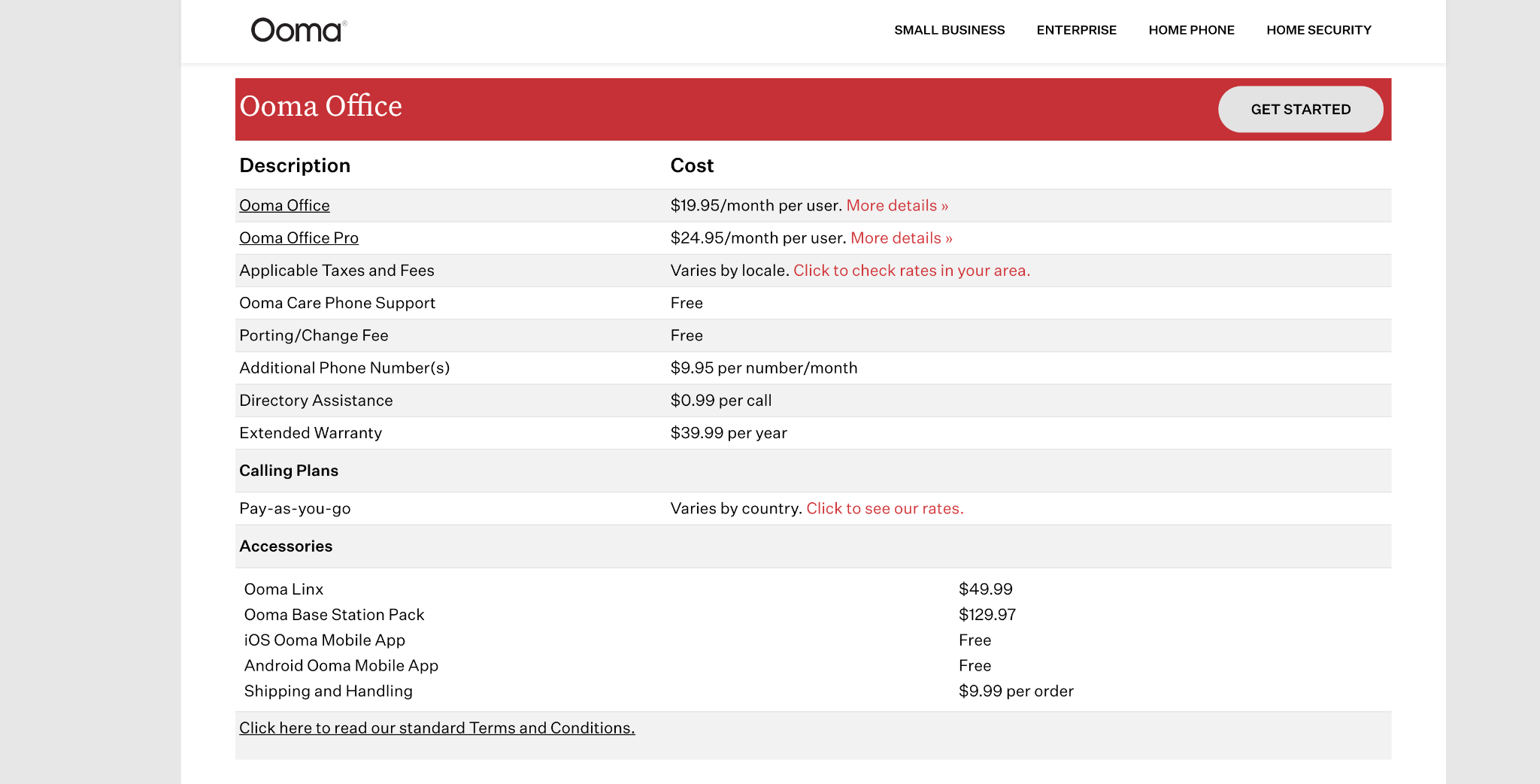Open Home Security navigation item
The height and width of the screenshot is (784, 1540).
pyautogui.click(x=1318, y=30)
